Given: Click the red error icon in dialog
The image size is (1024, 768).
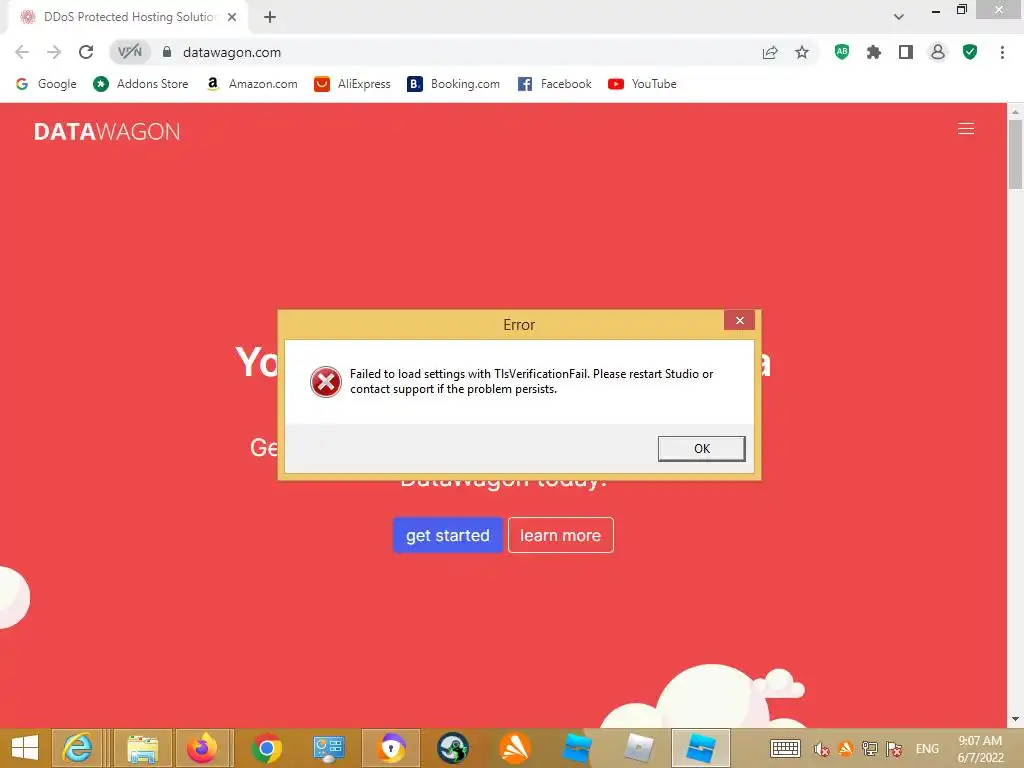Looking at the screenshot, I should [x=325, y=382].
